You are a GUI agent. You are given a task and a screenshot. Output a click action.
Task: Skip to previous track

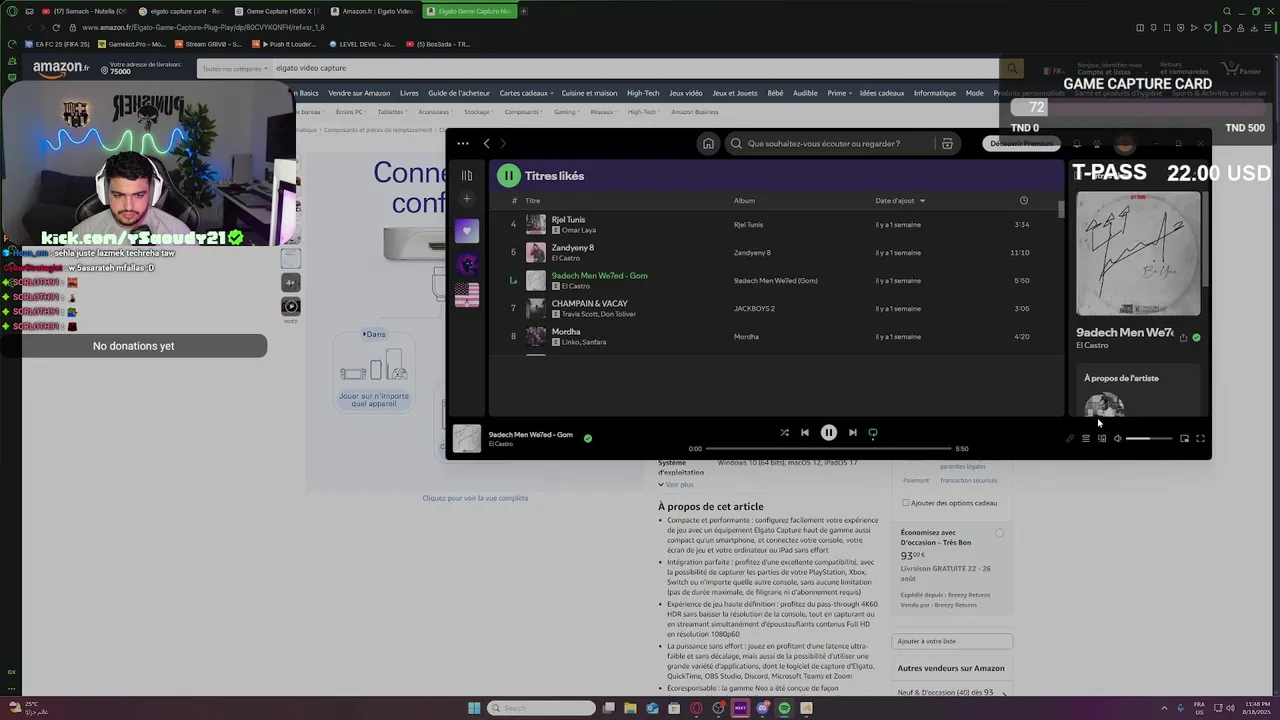(804, 433)
